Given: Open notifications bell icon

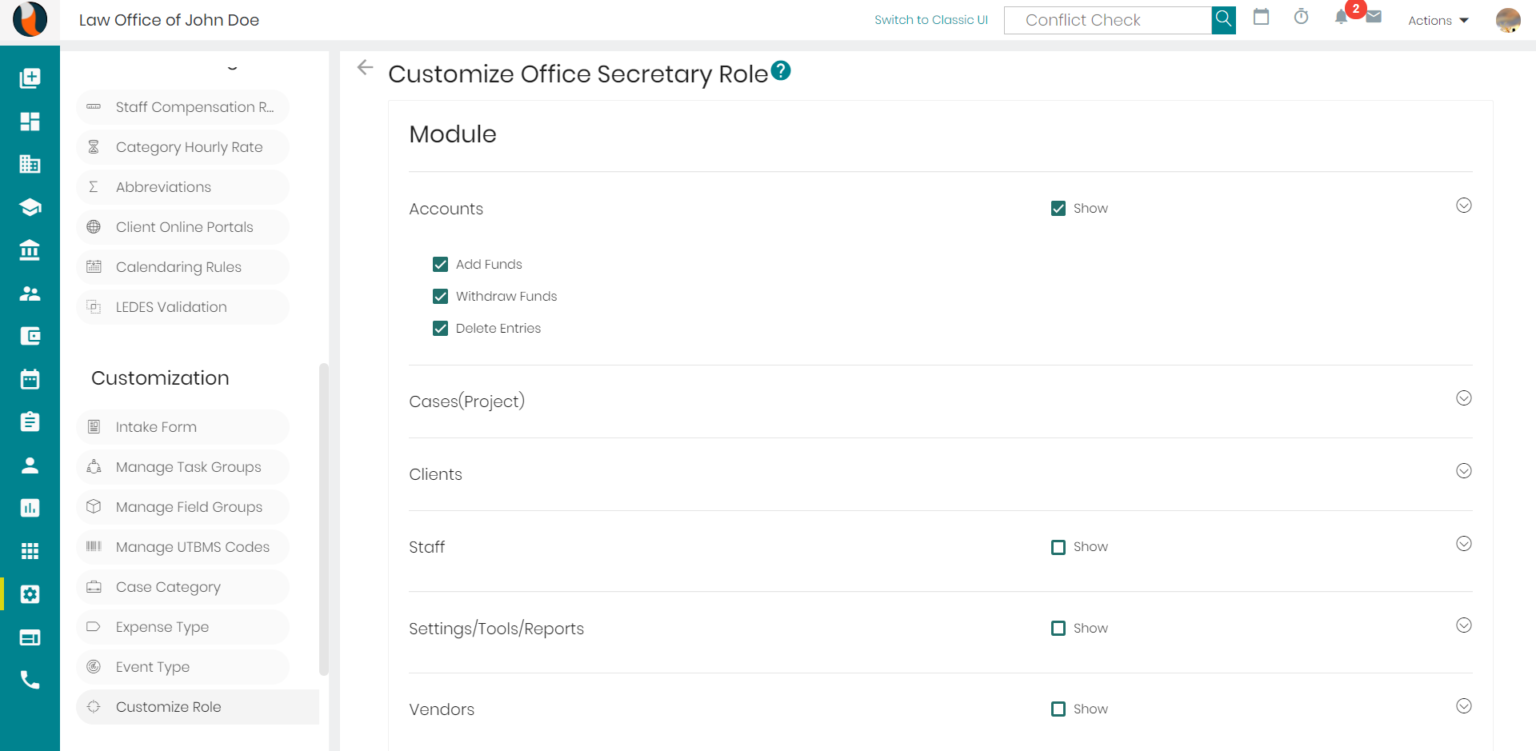Looking at the screenshot, I should pos(1341,17).
